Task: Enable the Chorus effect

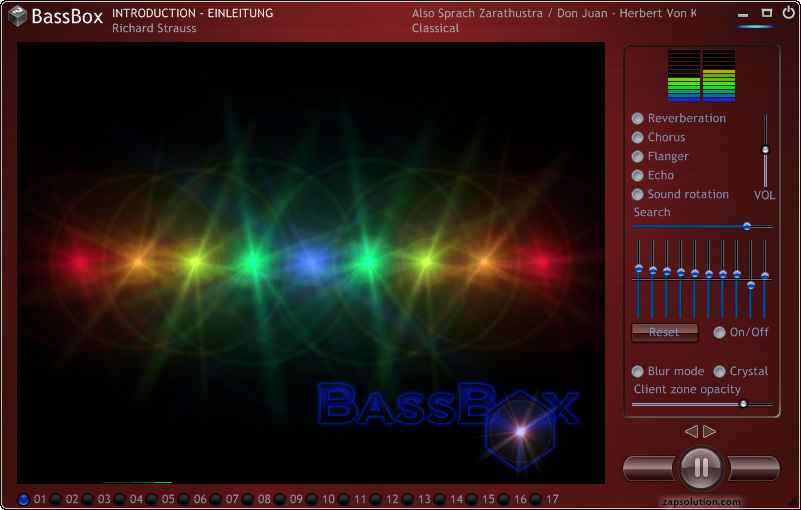Action: pos(638,137)
